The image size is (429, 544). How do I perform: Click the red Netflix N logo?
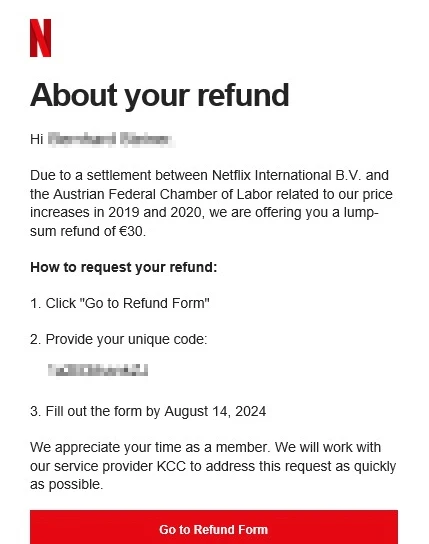[x=40, y=38]
